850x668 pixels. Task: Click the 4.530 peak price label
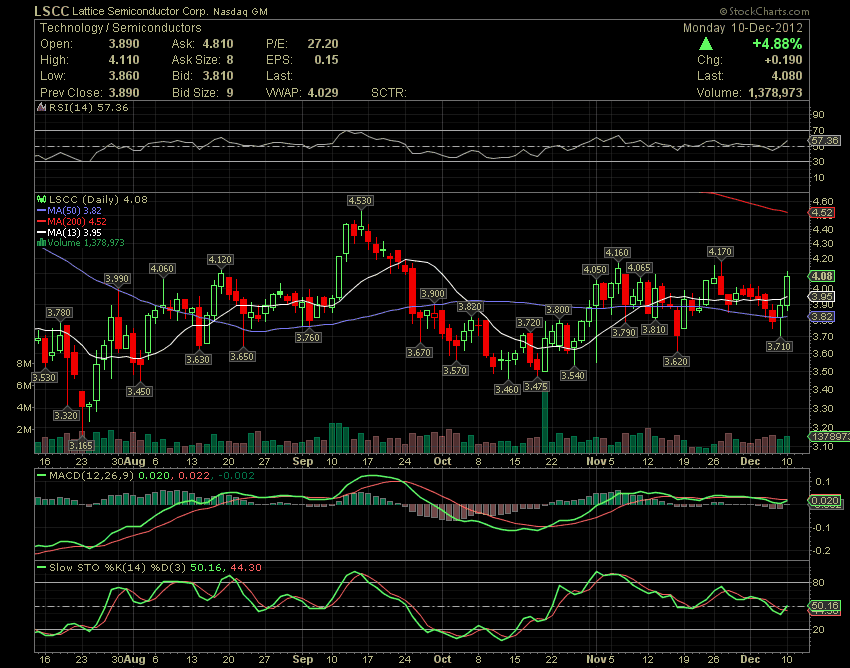[x=360, y=201]
